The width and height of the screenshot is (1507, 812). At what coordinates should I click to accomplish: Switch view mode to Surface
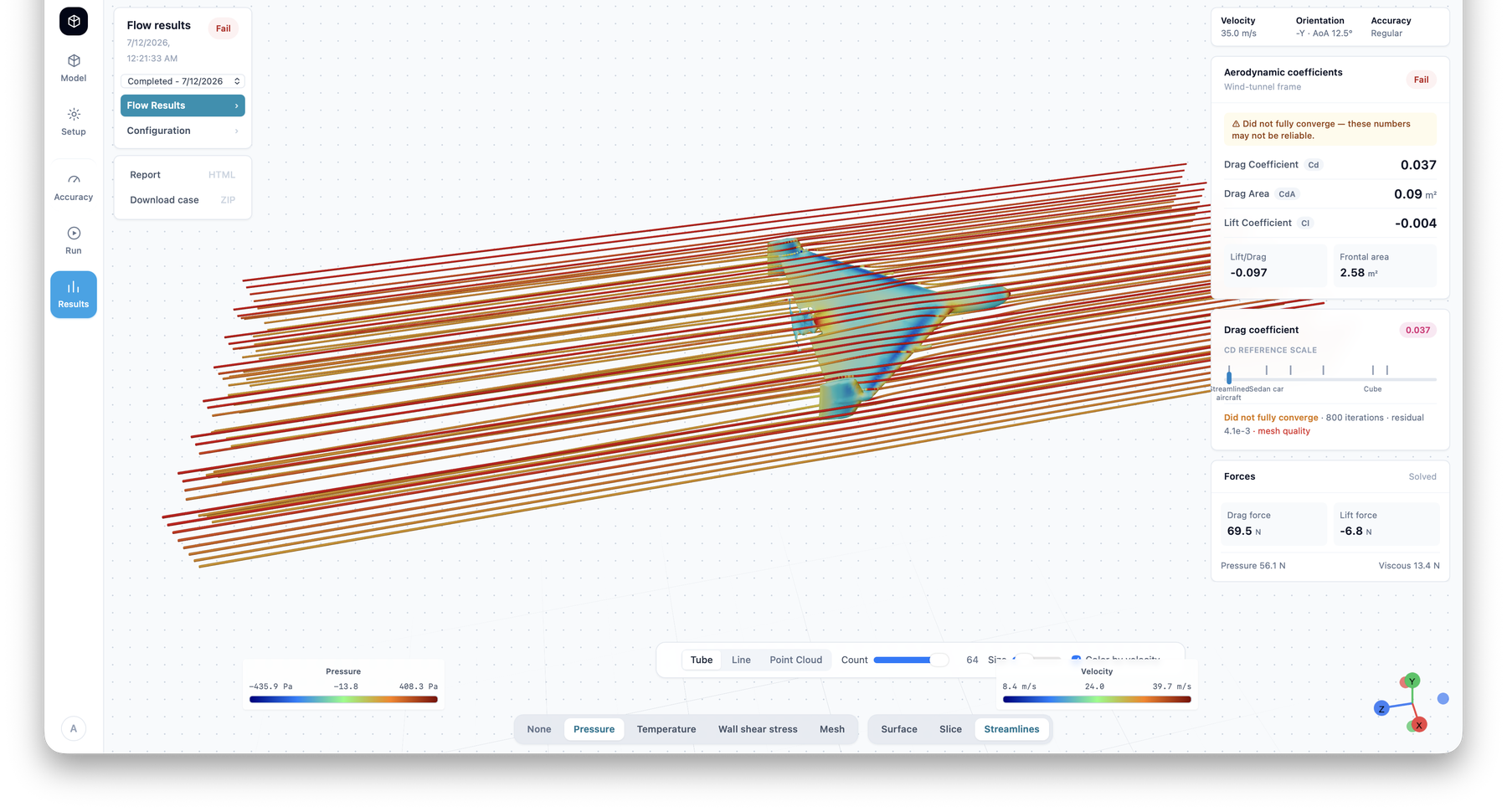point(899,729)
